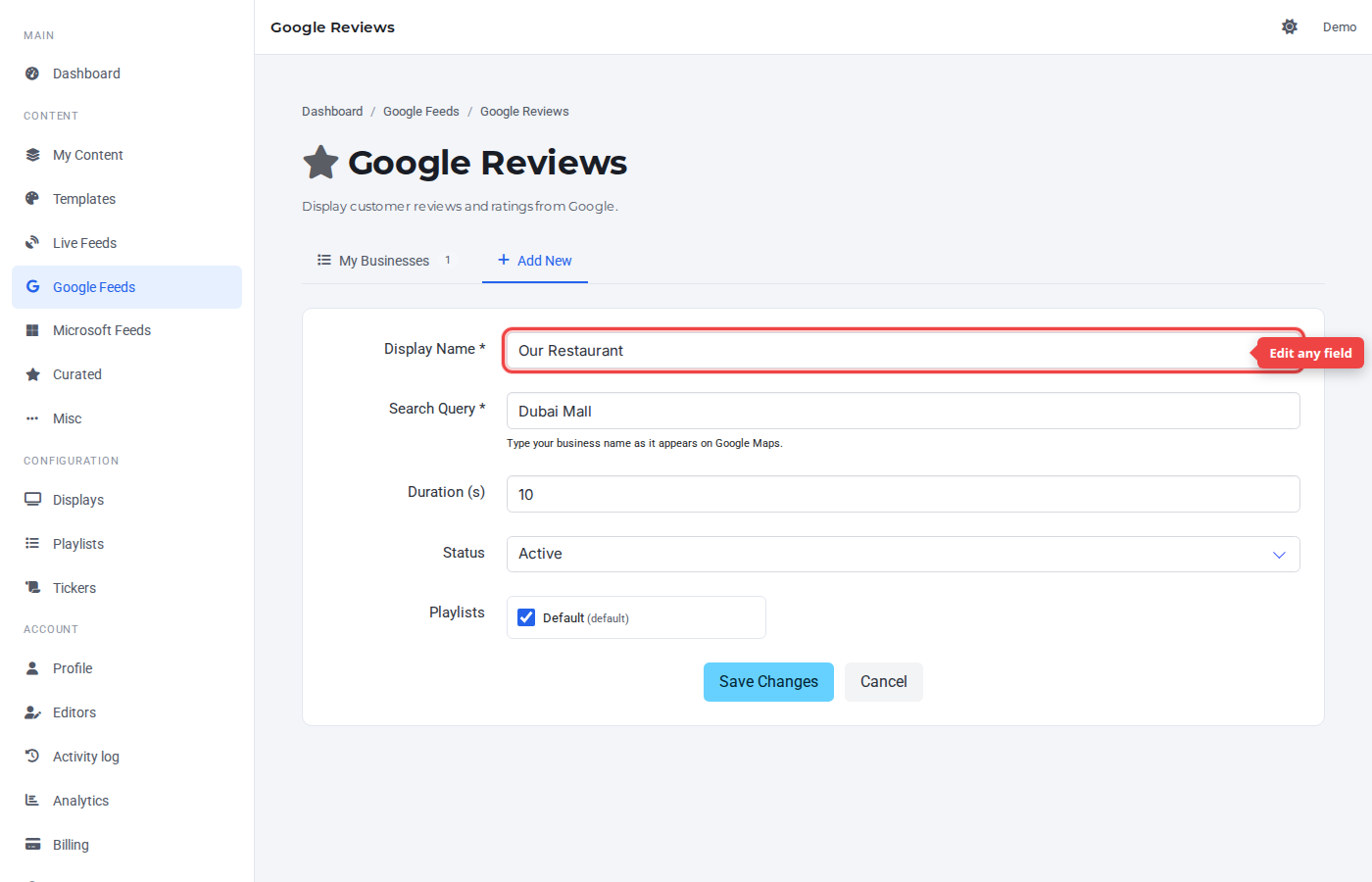Open Dashboard from the sidebar menu
Image resolution: width=1372 pixels, height=882 pixels.
click(126, 73)
